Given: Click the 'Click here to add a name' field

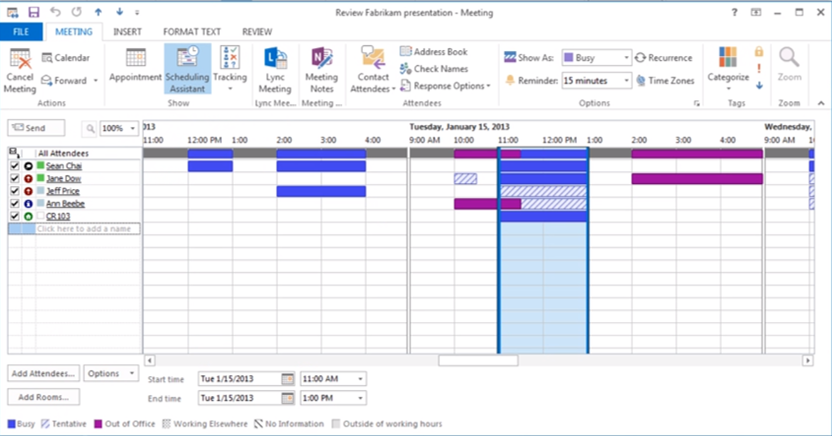Looking at the screenshot, I should pyautogui.click(x=88, y=229).
